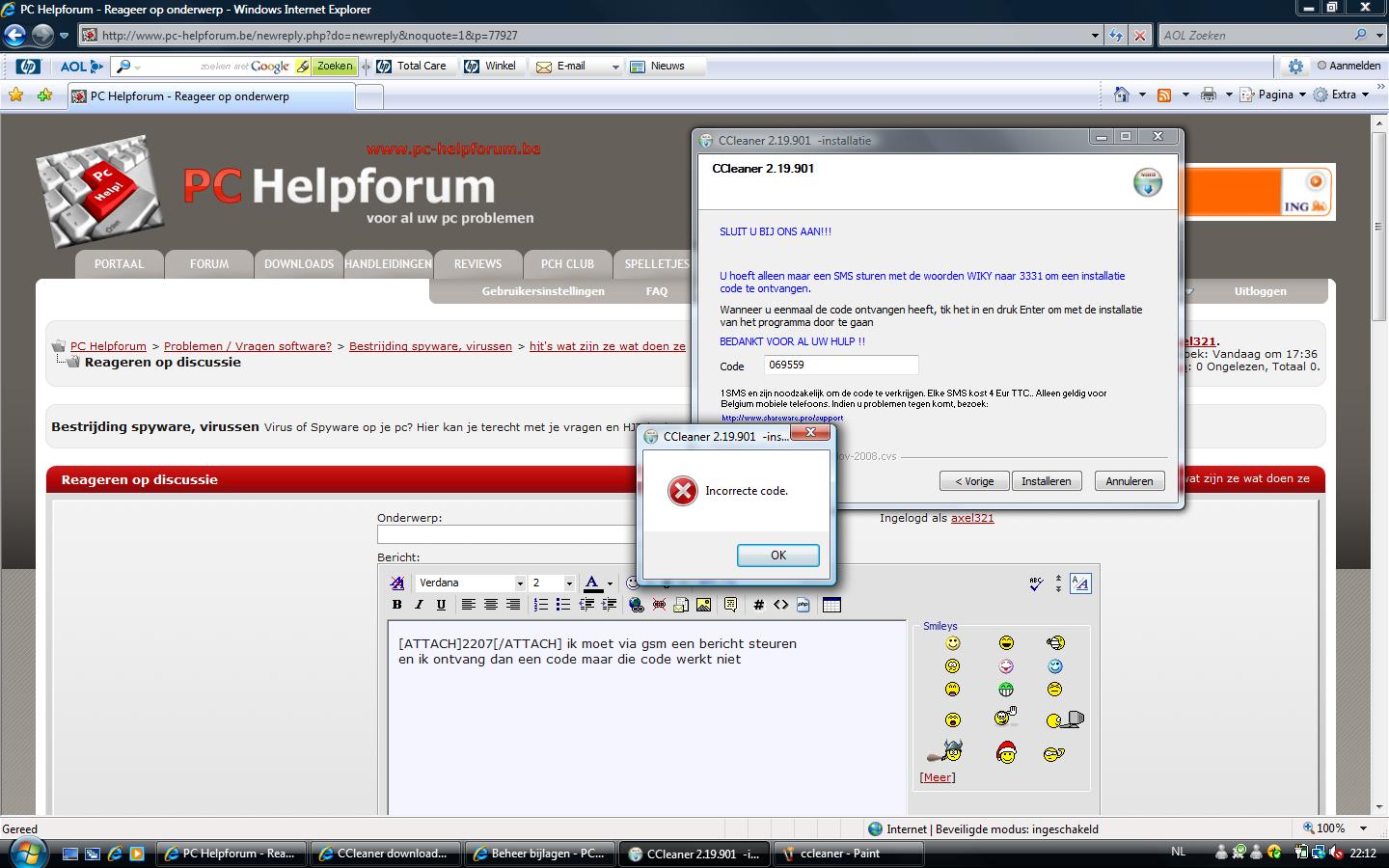Viewport: 1389px width, 868px height.
Task: Open the IE zoom level dropdown
Action: pyautogui.click(x=1363, y=828)
